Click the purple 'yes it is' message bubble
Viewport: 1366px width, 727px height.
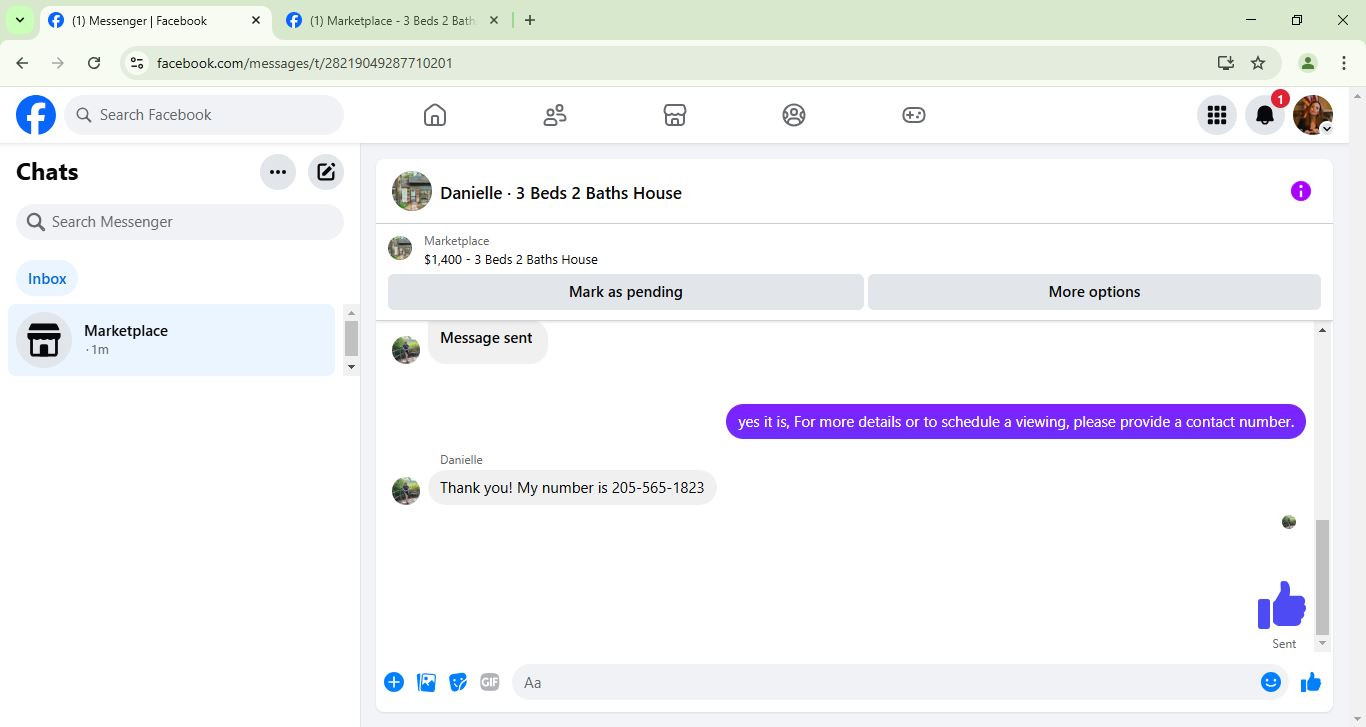pyautogui.click(x=1016, y=422)
